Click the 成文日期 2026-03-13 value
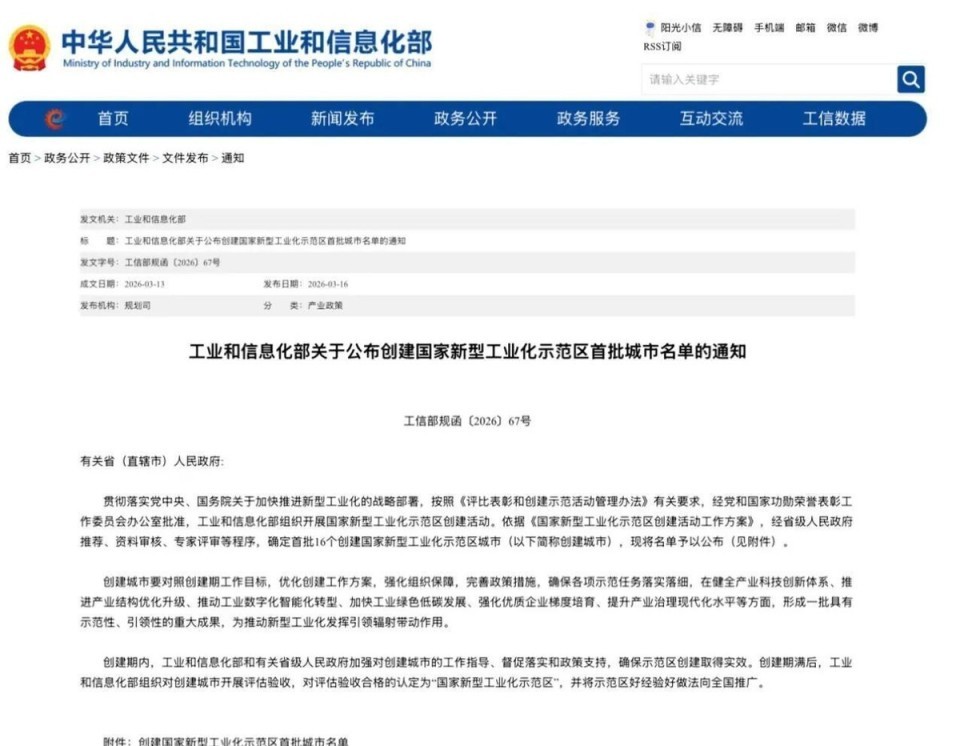Screen dimensions: 960x746 click(144, 284)
